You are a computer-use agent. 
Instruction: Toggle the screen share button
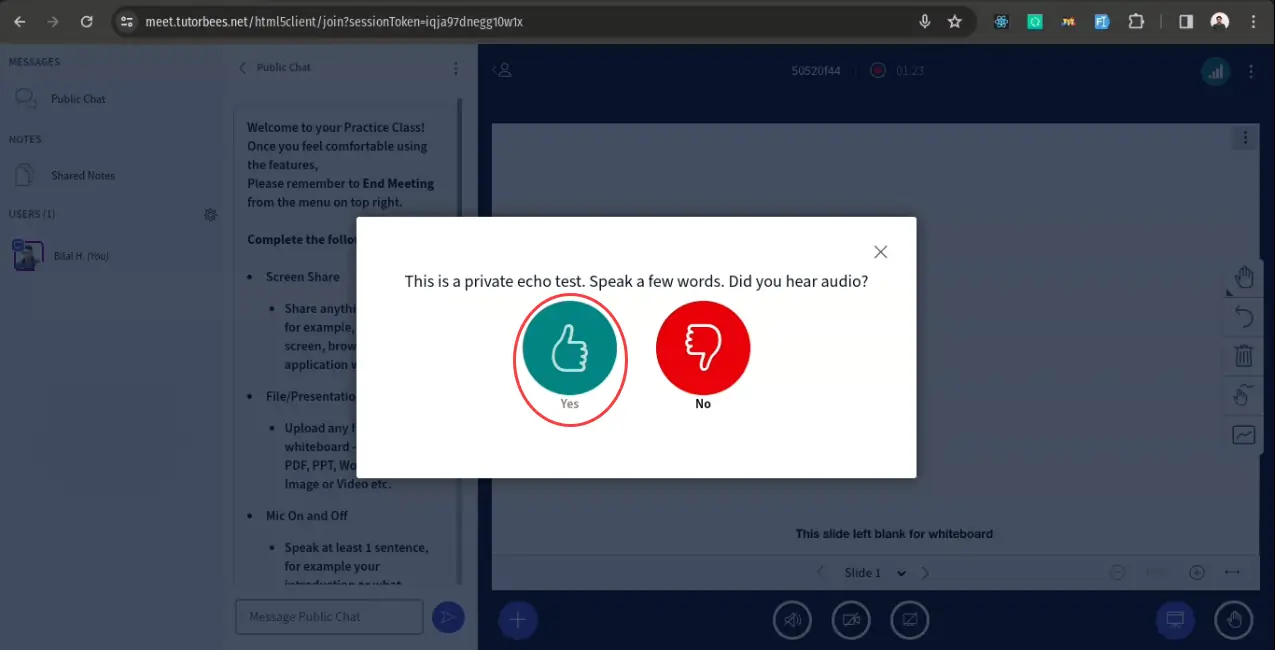pyautogui.click(x=909, y=620)
